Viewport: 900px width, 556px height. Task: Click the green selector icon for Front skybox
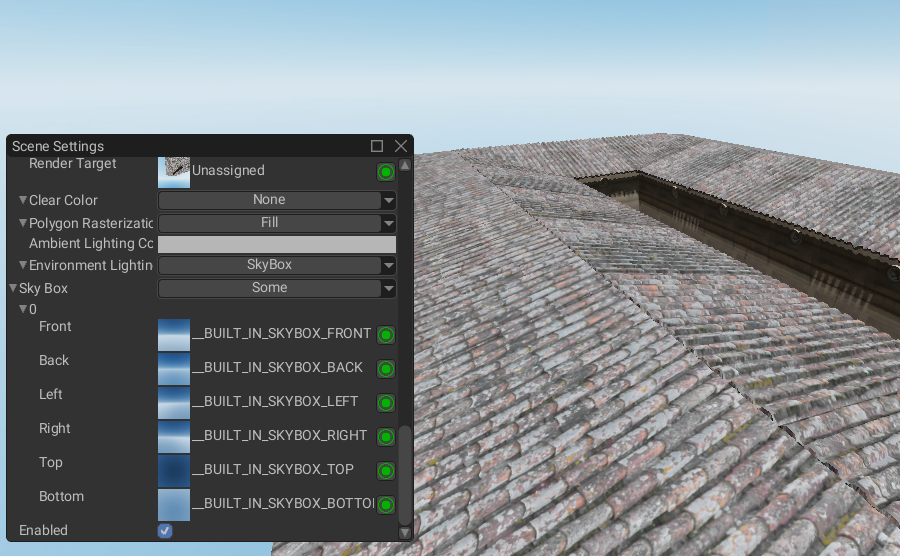(386, 335)
